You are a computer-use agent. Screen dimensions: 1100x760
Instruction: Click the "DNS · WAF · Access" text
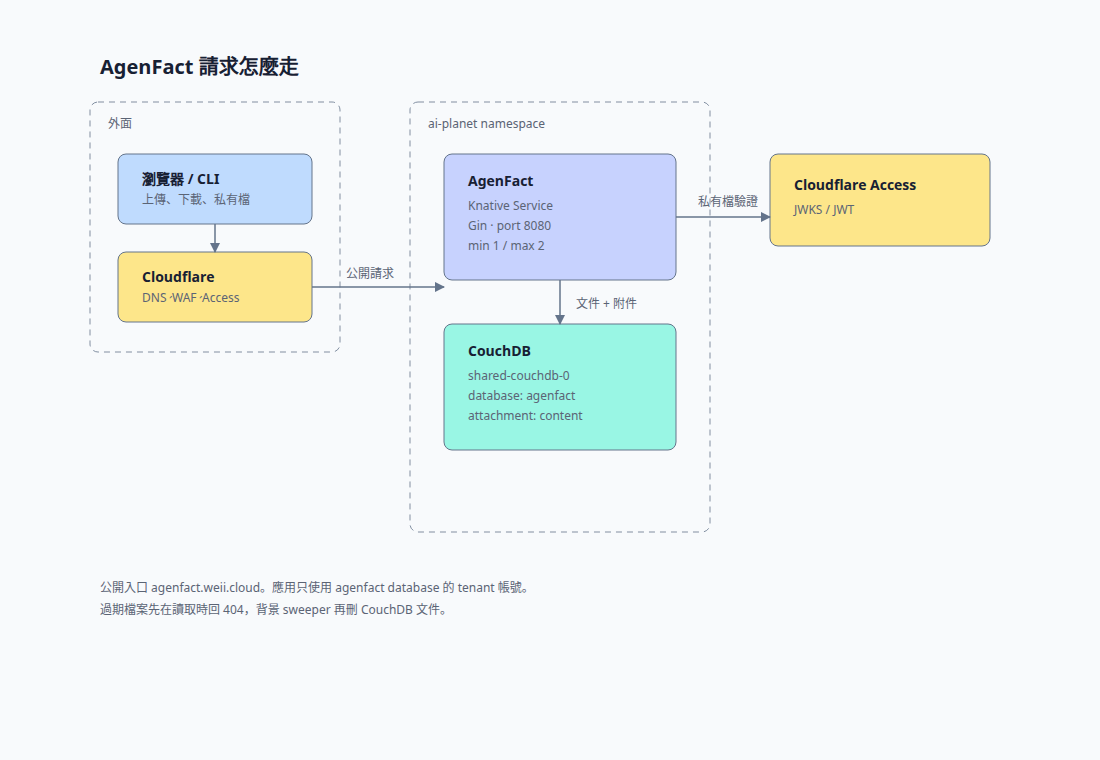click(191, 298)
